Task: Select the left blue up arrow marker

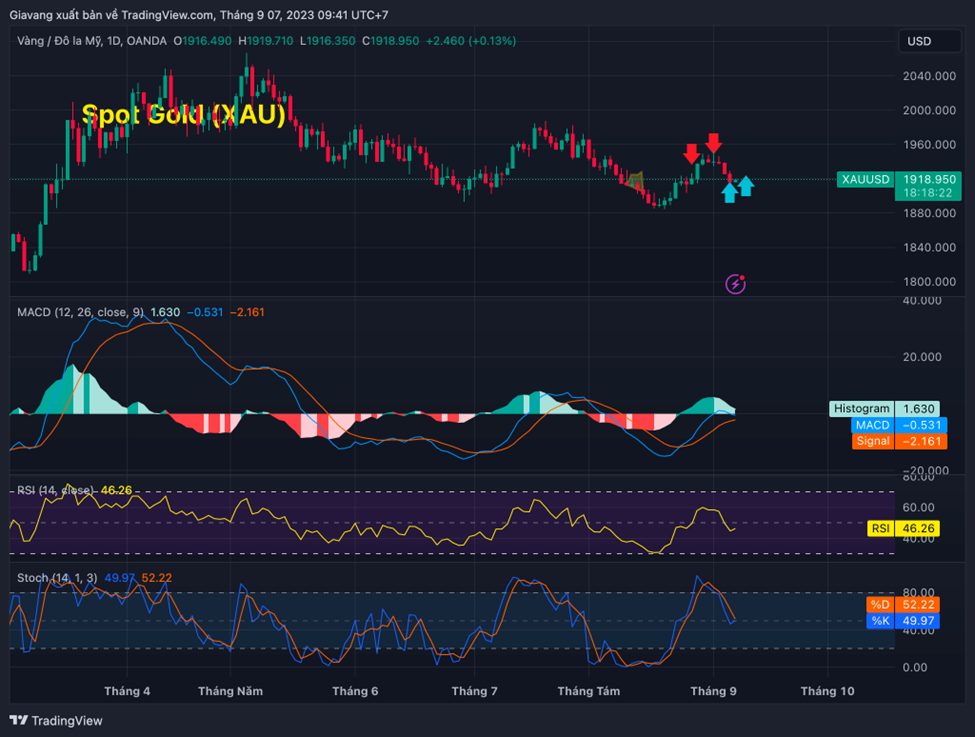Action: point(729,192)
